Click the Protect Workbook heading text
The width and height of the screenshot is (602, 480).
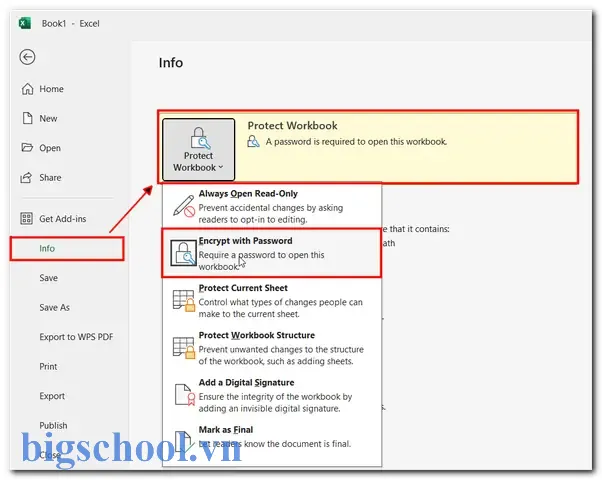pyautogui.click(x=292, y=126)
